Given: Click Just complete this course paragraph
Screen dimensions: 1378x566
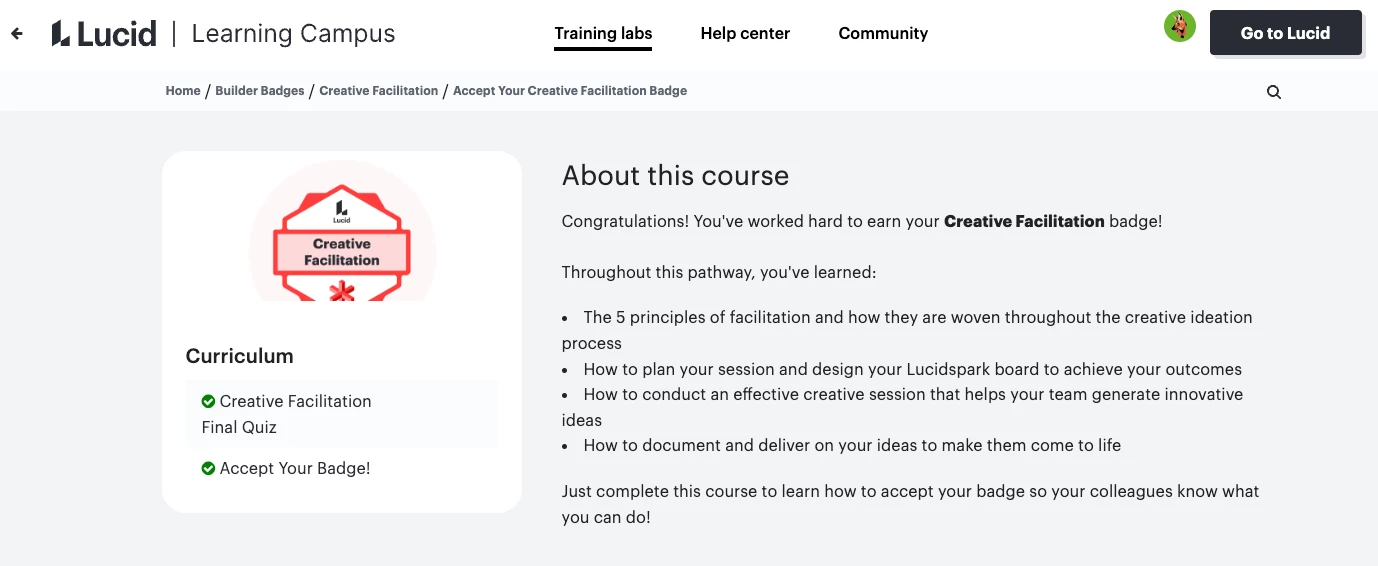Looking at the screenshot, I should 911,504.
